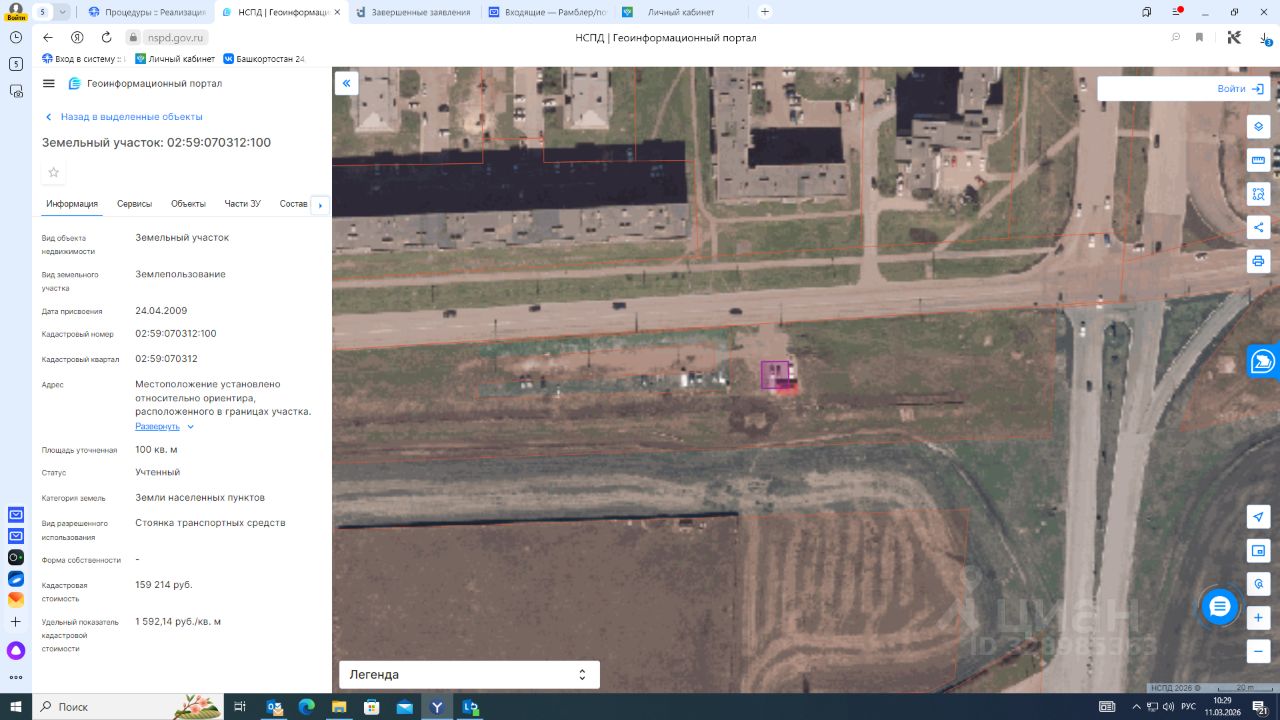Open the overview map window icon
The height and width of the screenshot is (720, 1280).
(1258, 550)
